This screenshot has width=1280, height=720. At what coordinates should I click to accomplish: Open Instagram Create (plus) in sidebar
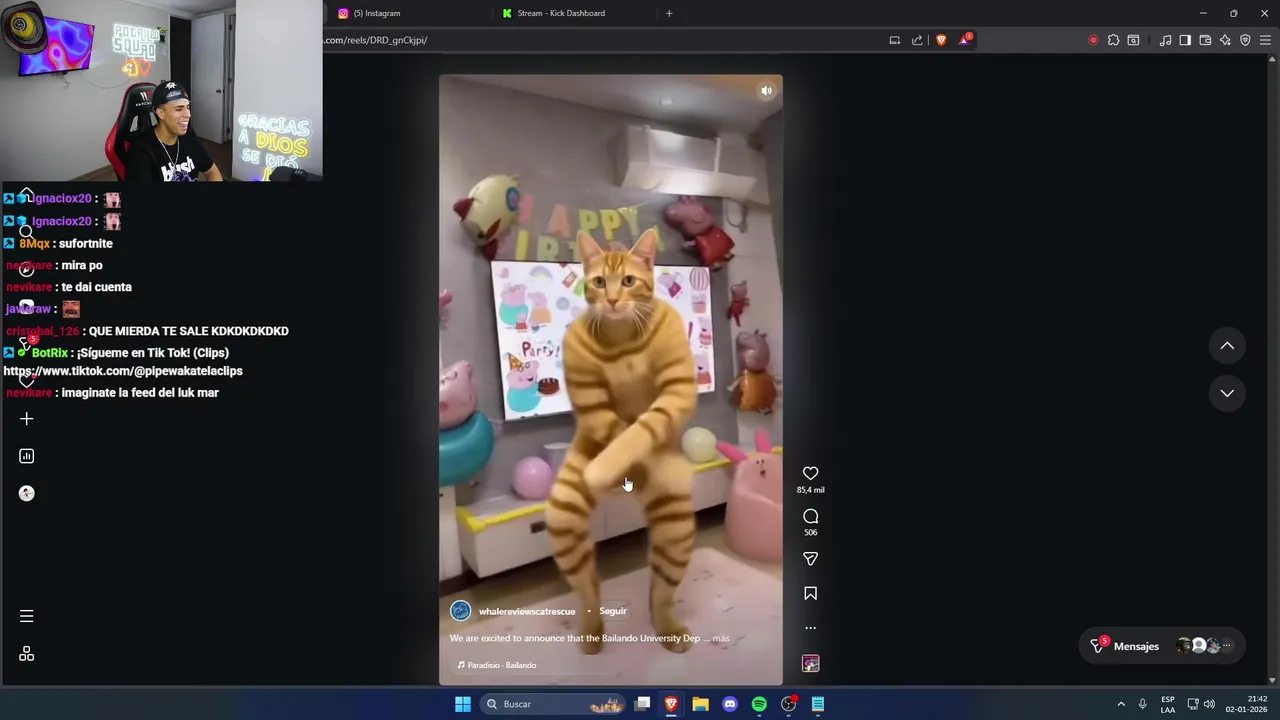click(27, 419)
